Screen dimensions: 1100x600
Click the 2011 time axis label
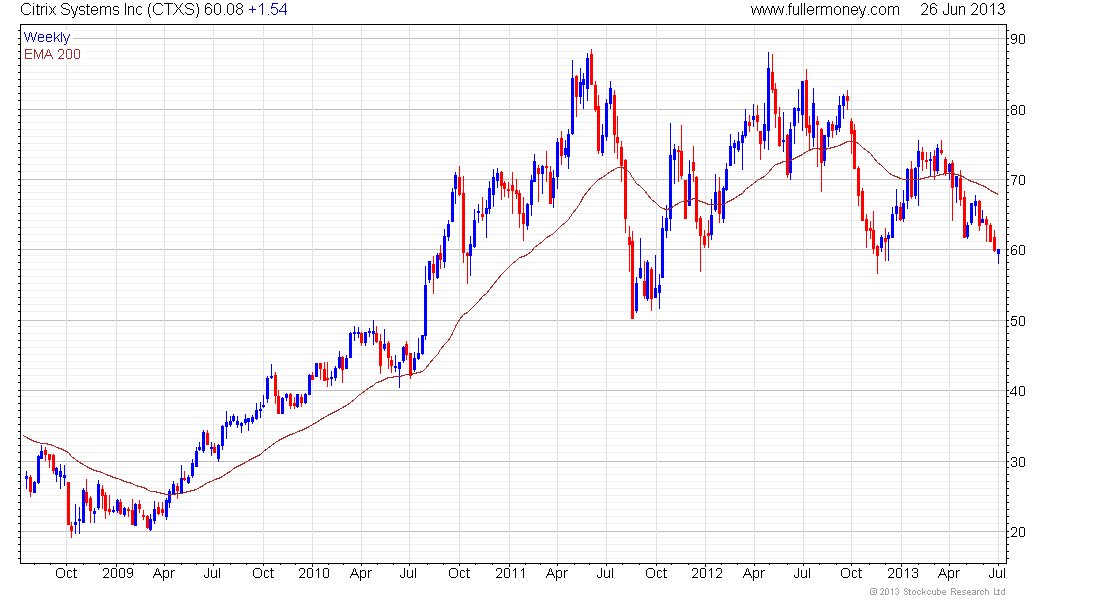pos(510,574)
